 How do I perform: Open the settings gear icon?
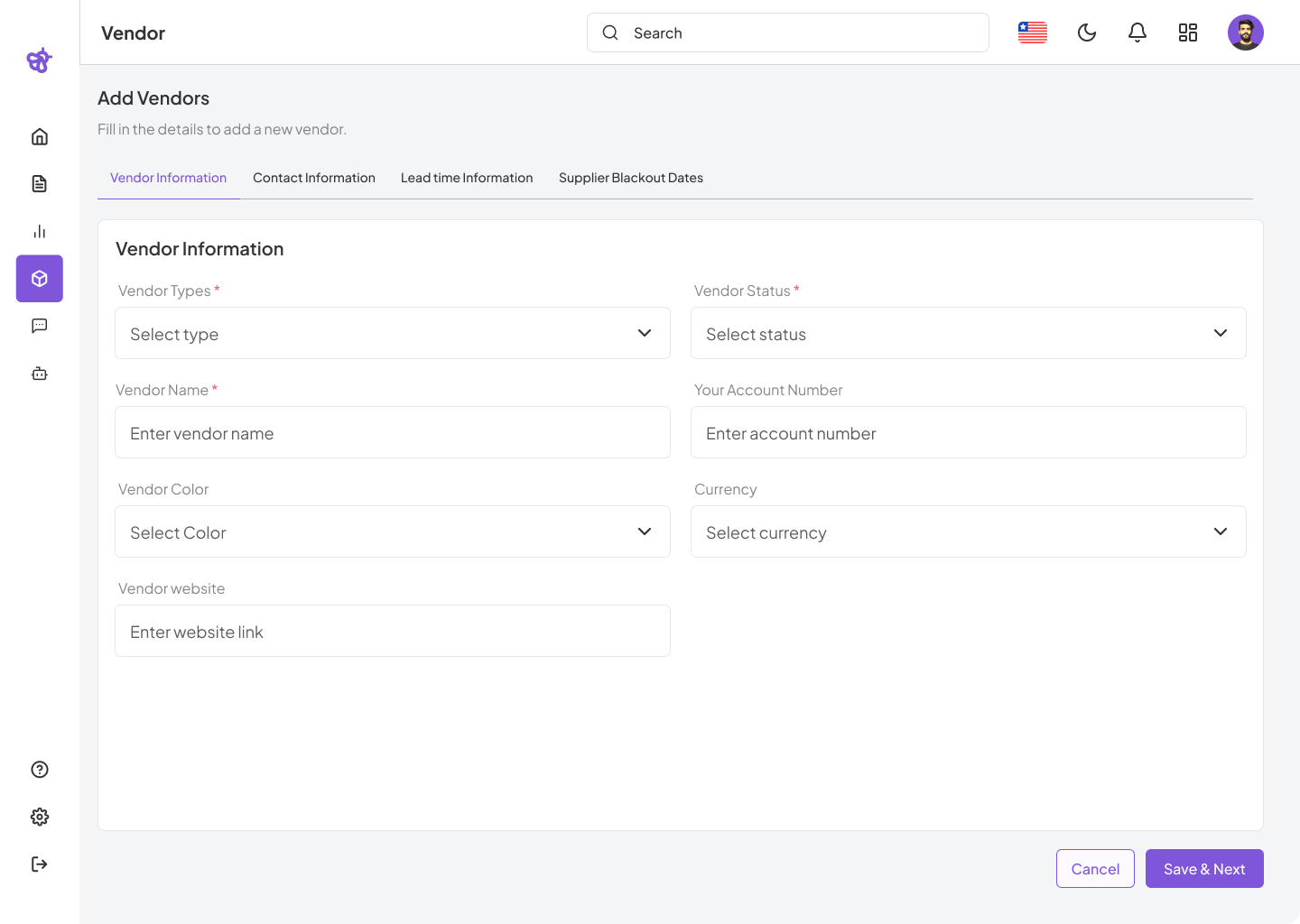point(40,817)
